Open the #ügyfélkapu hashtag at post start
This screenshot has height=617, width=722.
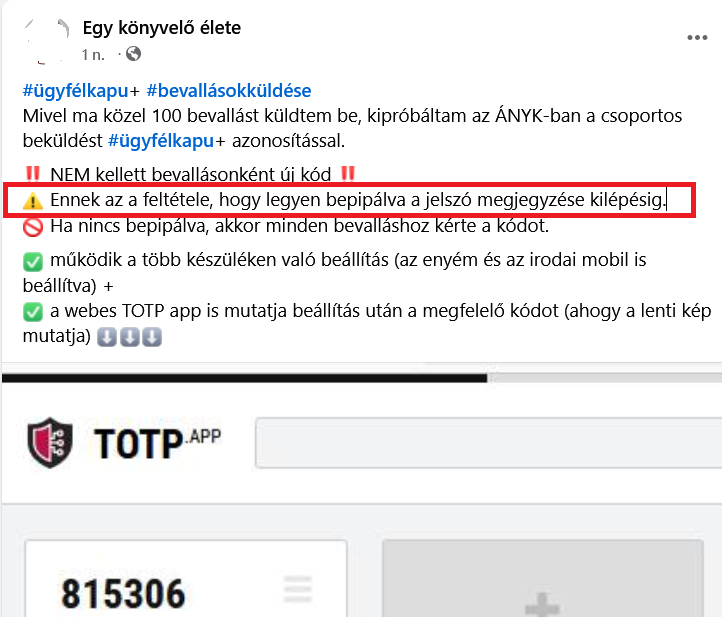point(76,91)
